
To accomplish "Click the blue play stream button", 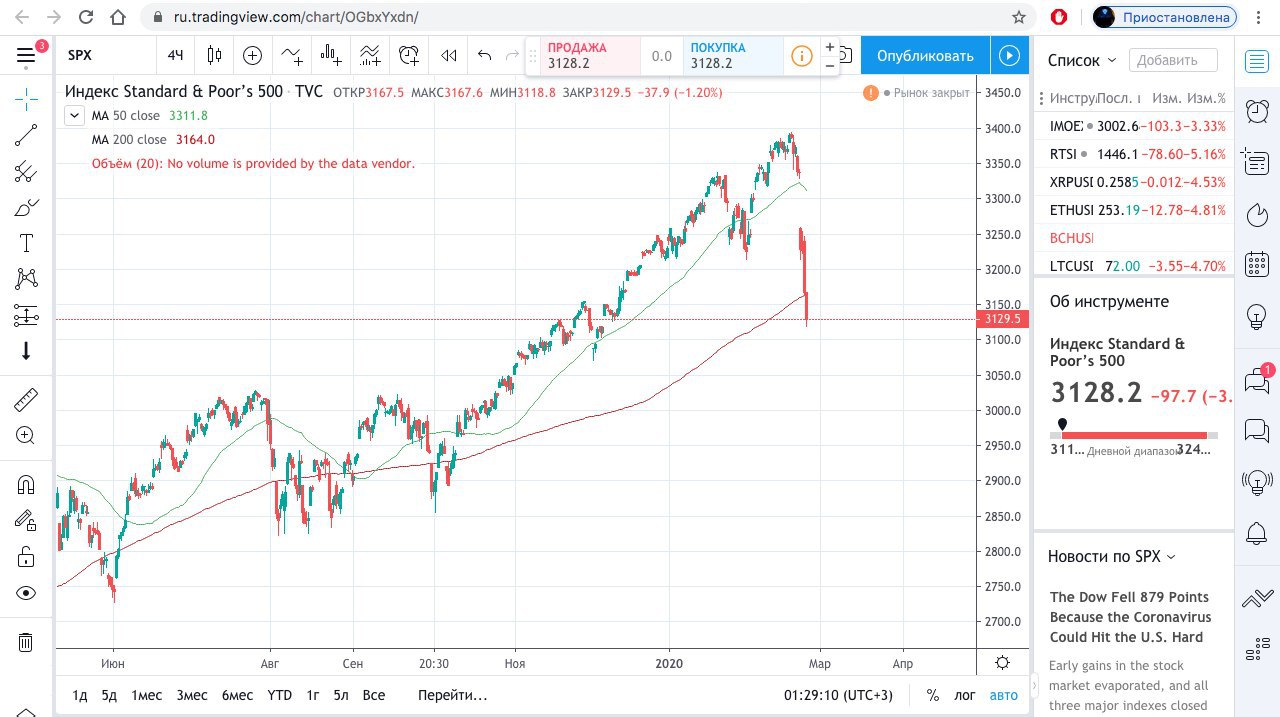I will pos(1010,56).
